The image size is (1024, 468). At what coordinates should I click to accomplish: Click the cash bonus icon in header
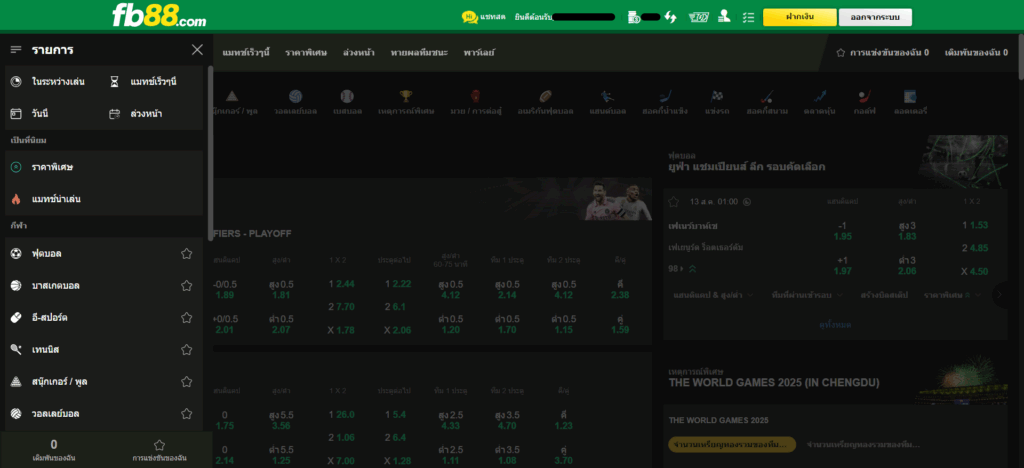click(x=699, y=17)
